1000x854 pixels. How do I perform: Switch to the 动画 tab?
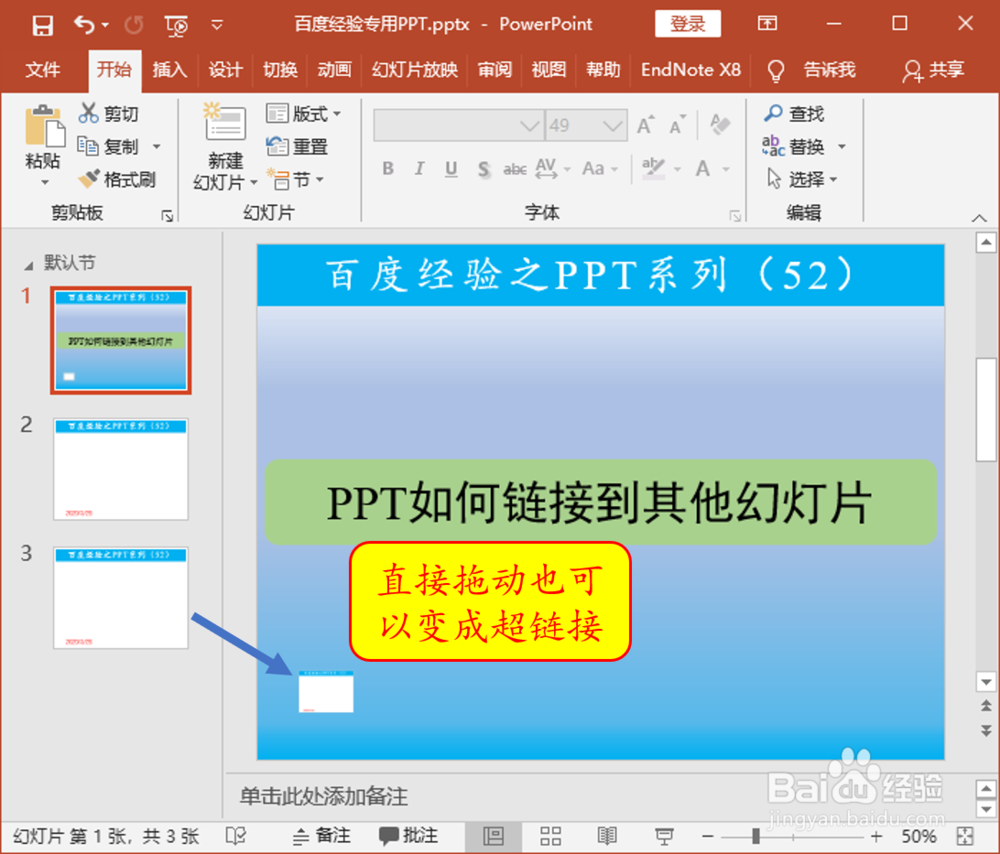[x=334, y=70]
